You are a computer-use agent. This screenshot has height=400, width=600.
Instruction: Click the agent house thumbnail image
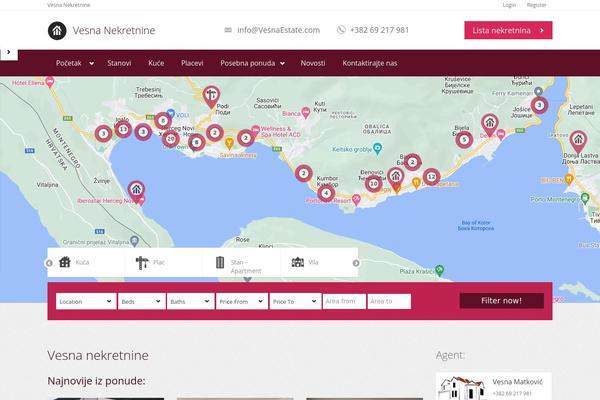click(462, 387)
